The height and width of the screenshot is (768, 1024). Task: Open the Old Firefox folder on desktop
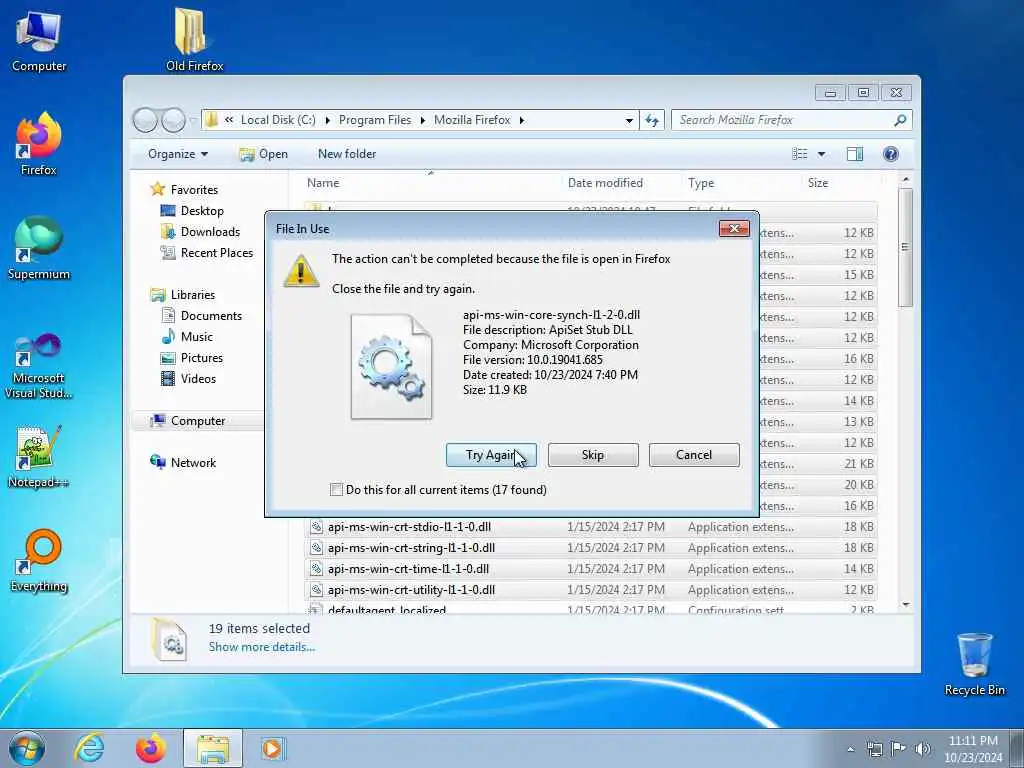click(194, 39)
